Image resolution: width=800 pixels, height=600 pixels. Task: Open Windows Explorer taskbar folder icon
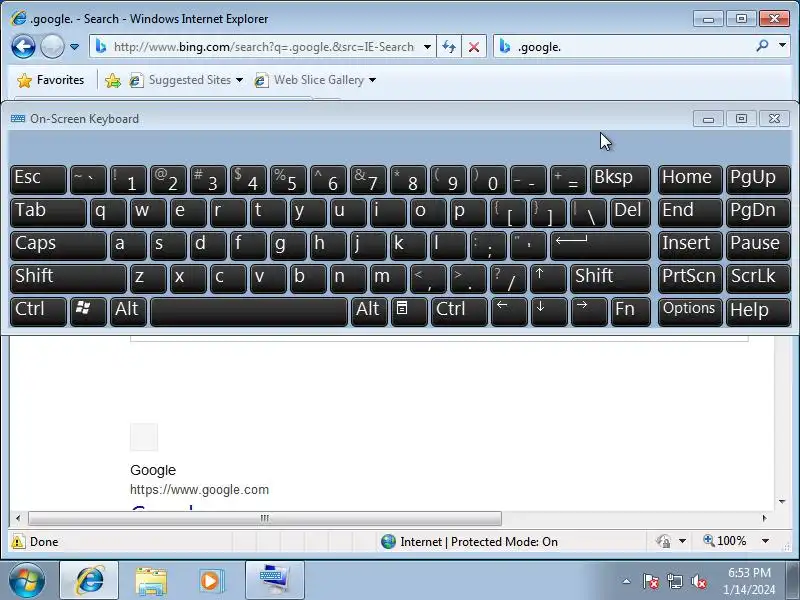151,581
